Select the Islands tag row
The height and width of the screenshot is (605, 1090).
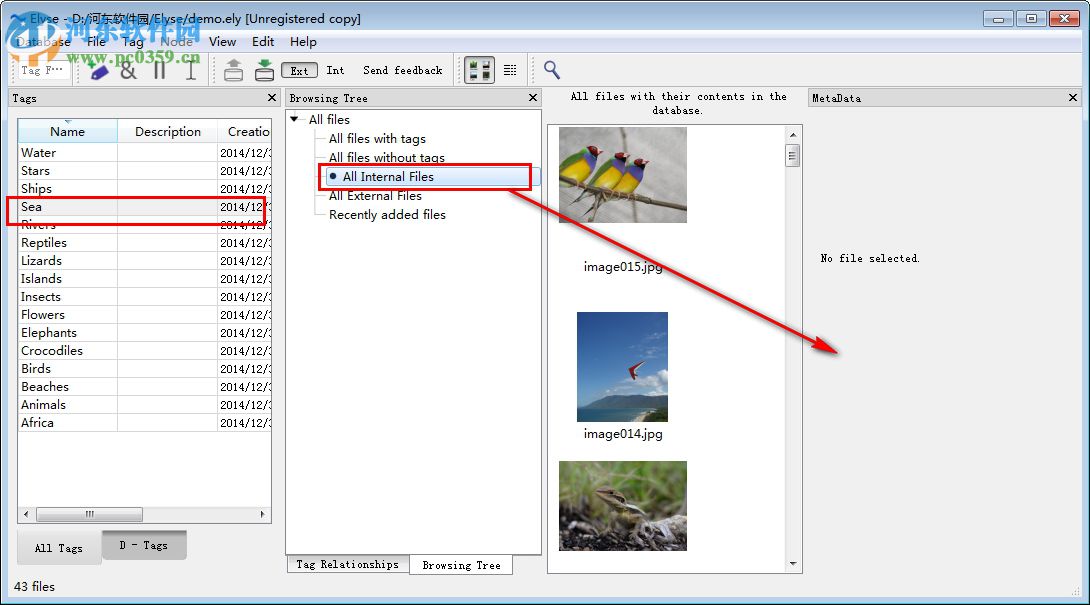pos(145,279)
